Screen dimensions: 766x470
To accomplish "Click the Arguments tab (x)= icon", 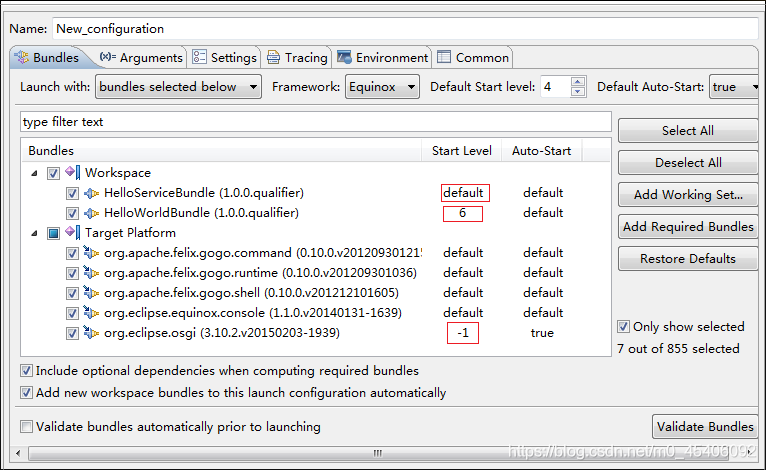I will coord(107,57).
